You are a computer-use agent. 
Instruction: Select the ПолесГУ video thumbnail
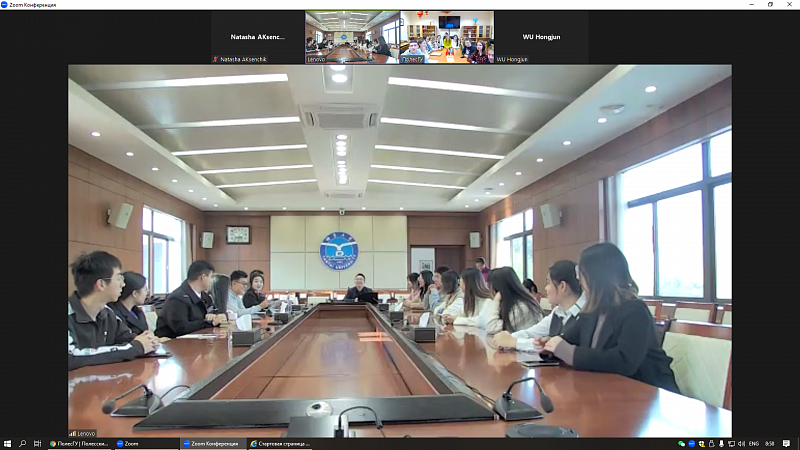446,37
